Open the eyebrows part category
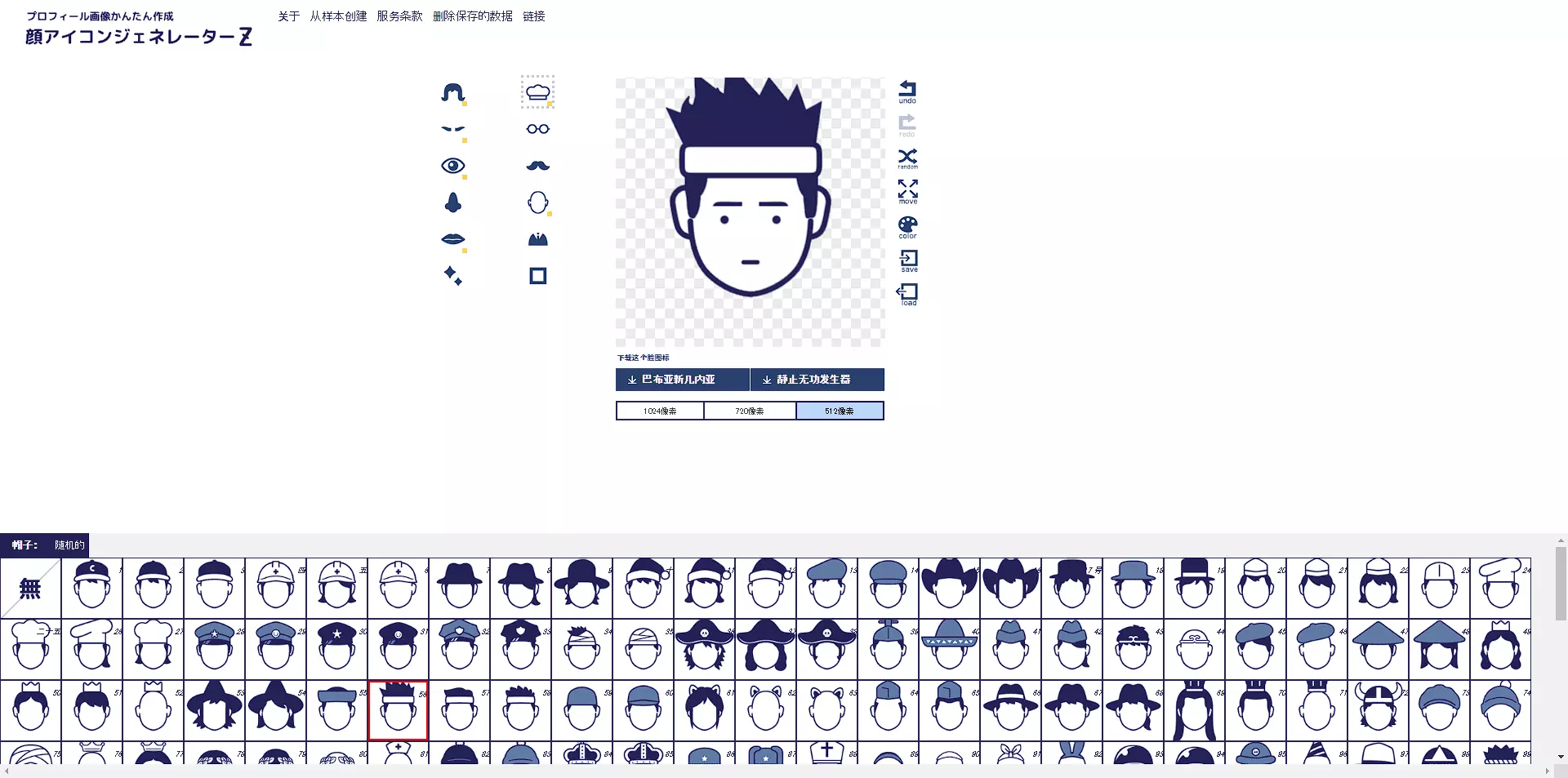Screen dimensions: 1568x778 click(x=452, y=129)
